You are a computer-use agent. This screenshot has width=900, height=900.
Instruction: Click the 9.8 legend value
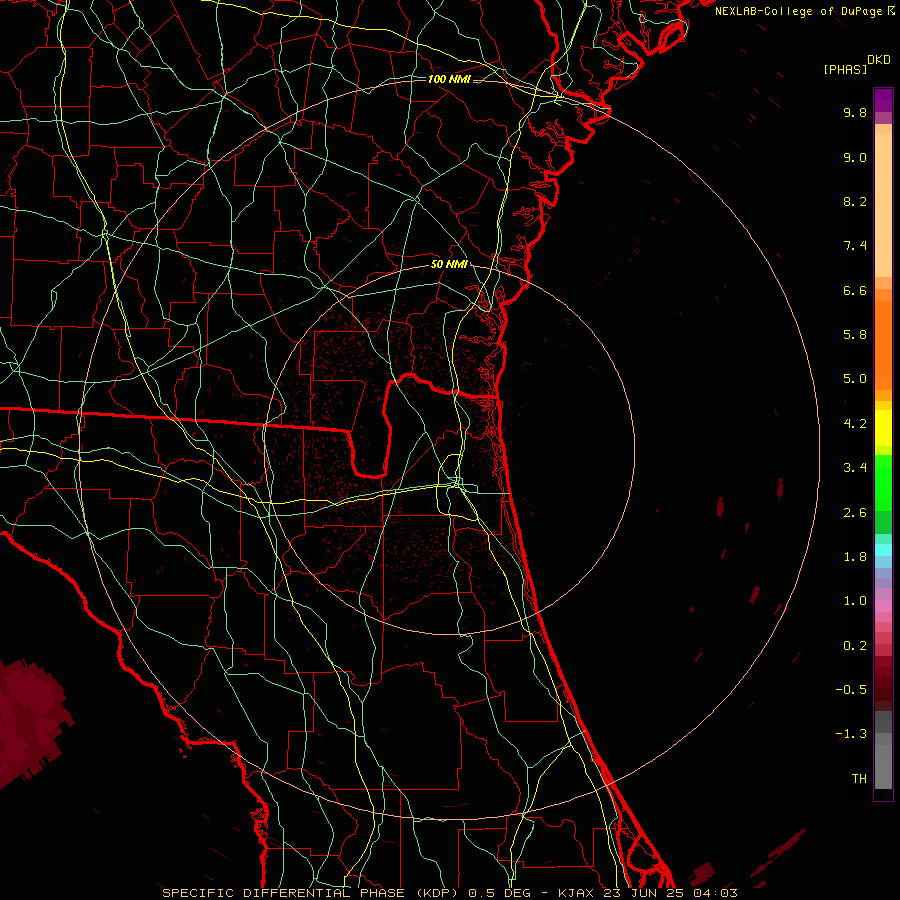pos(855,112)
